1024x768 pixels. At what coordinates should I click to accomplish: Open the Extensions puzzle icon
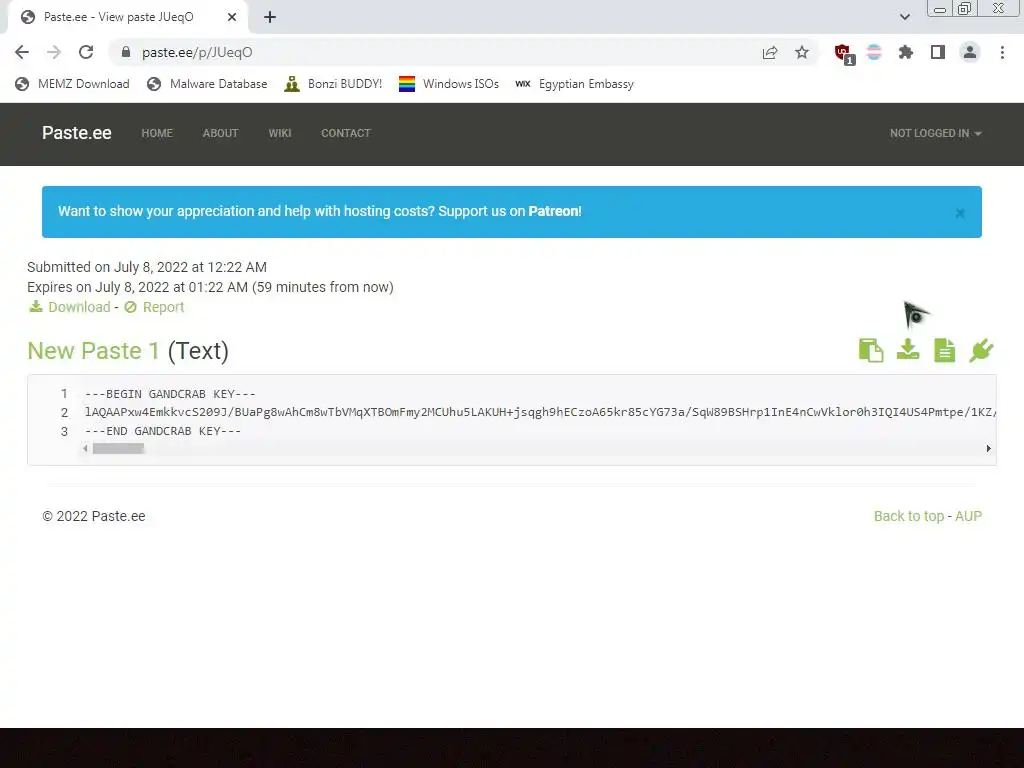pos(906,52)
